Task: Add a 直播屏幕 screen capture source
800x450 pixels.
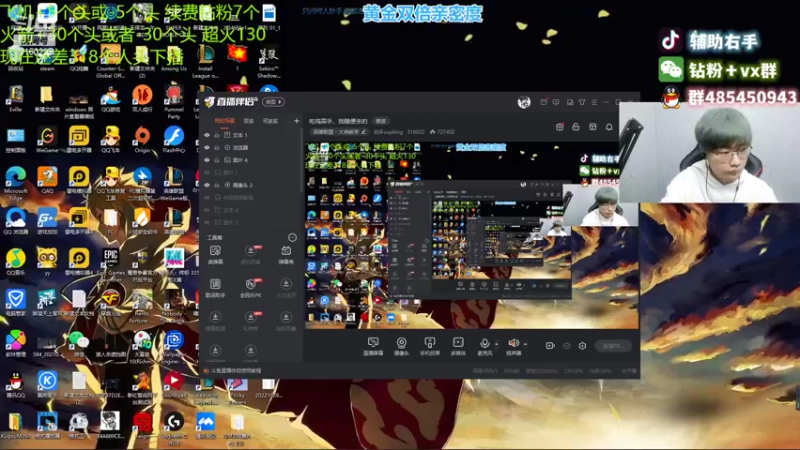Action: [x=373, y=346]
